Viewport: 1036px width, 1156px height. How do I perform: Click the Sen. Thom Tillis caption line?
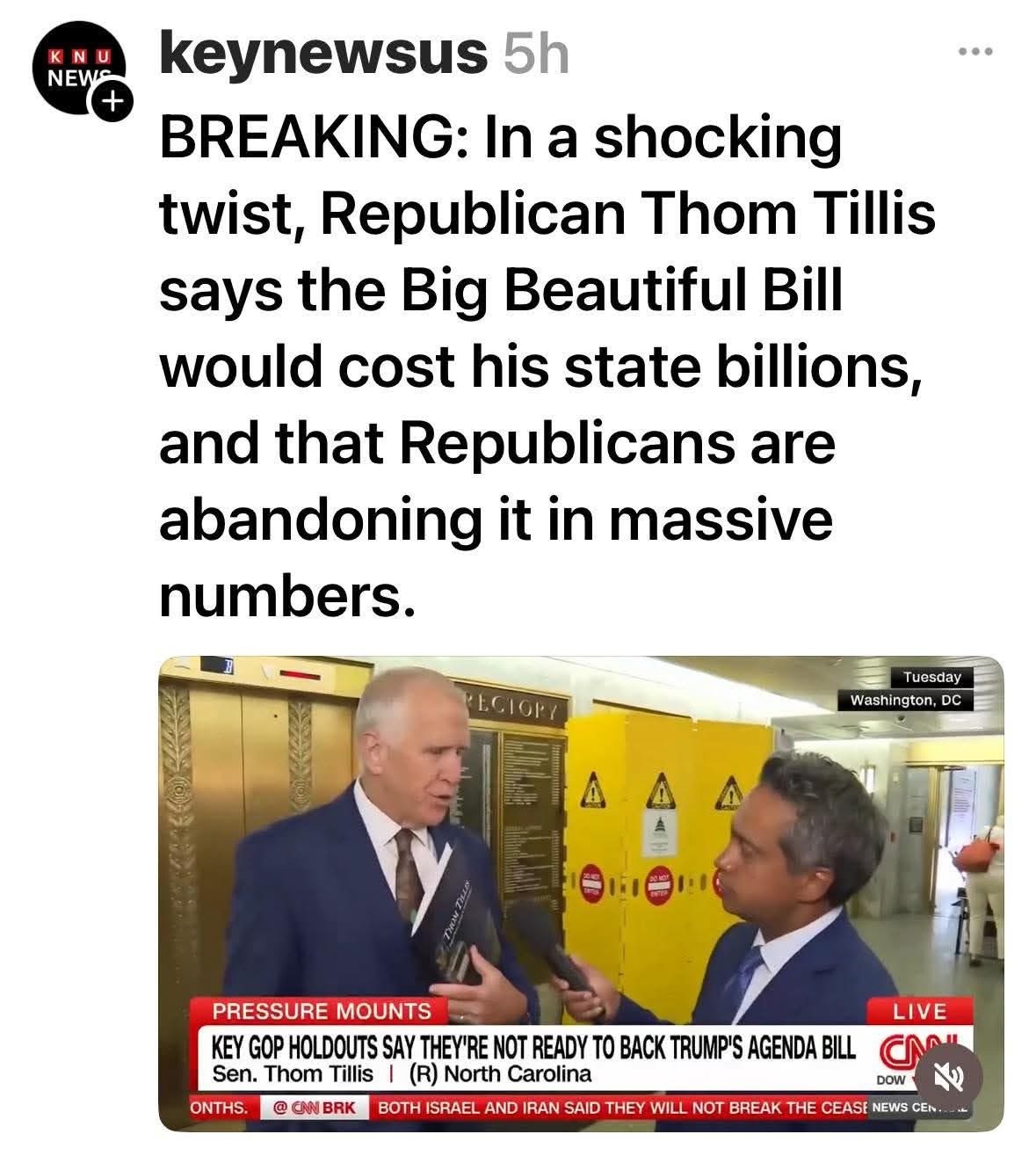402,1074
